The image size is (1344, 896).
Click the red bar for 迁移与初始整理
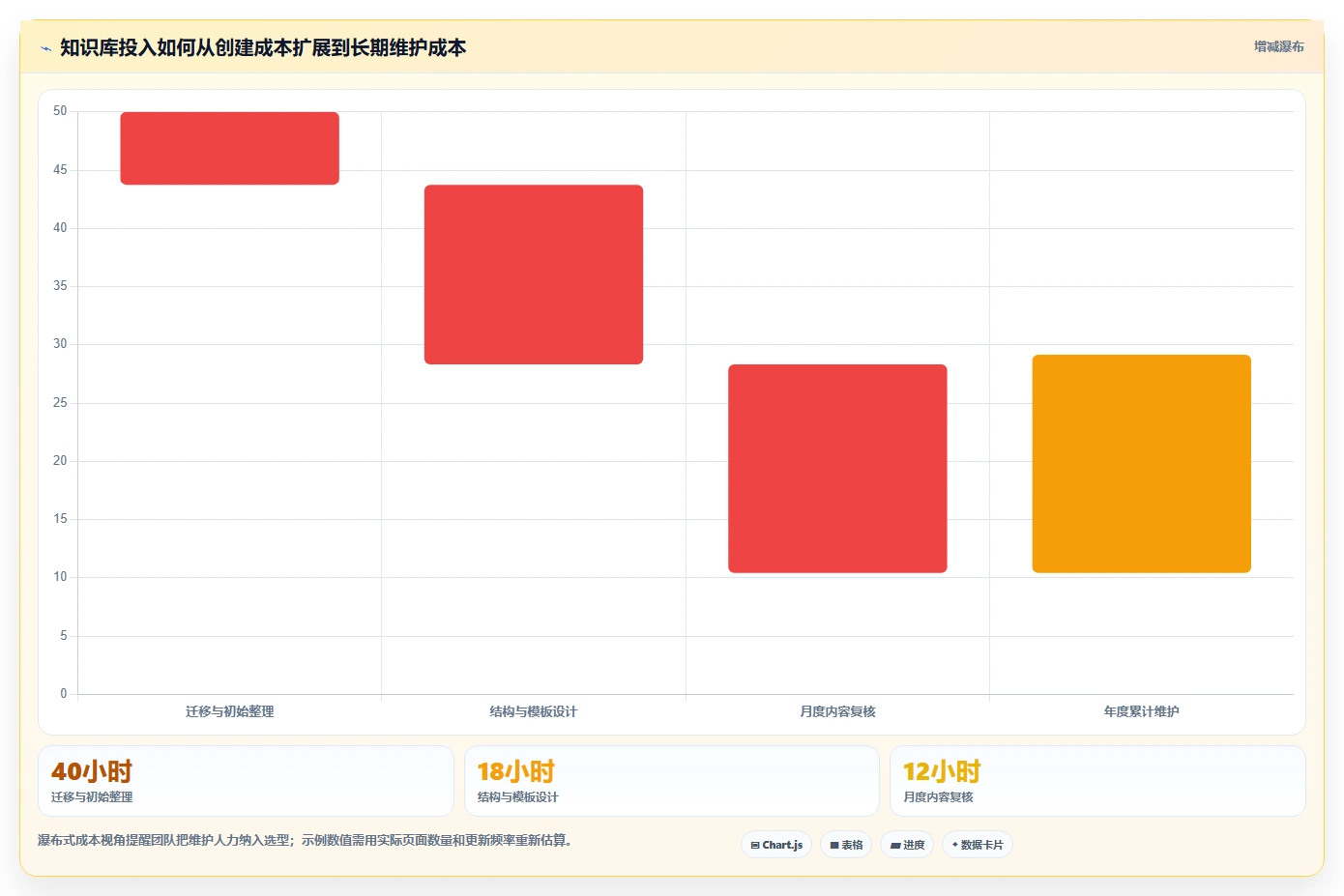pyautogui.click(x=229, y=148)
